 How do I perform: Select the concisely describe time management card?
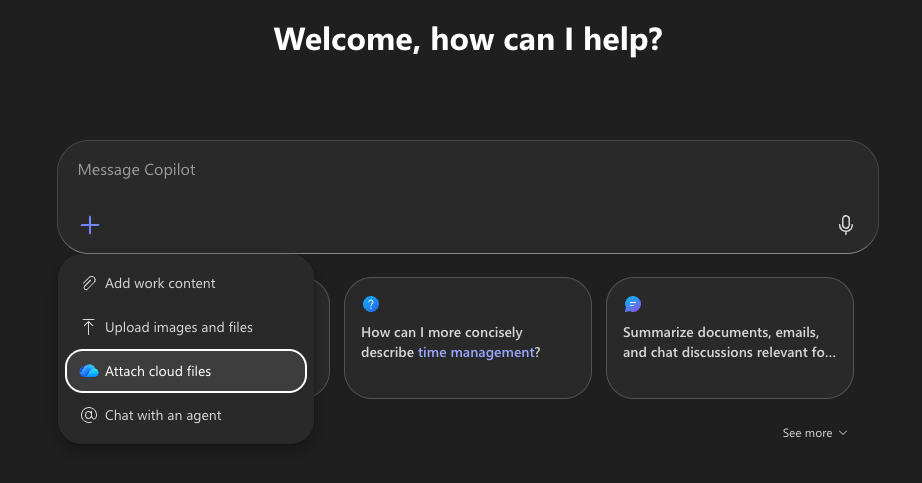pos(467,338)
